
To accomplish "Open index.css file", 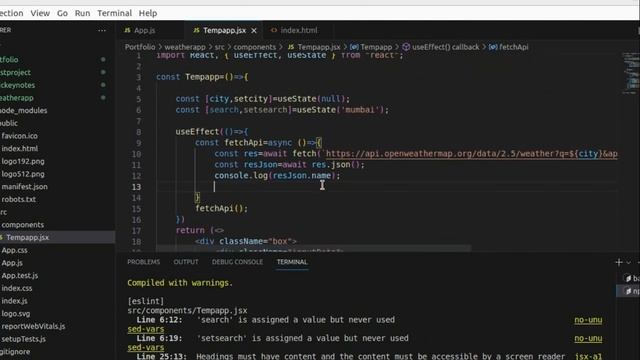I will click(x=17, y=288).
